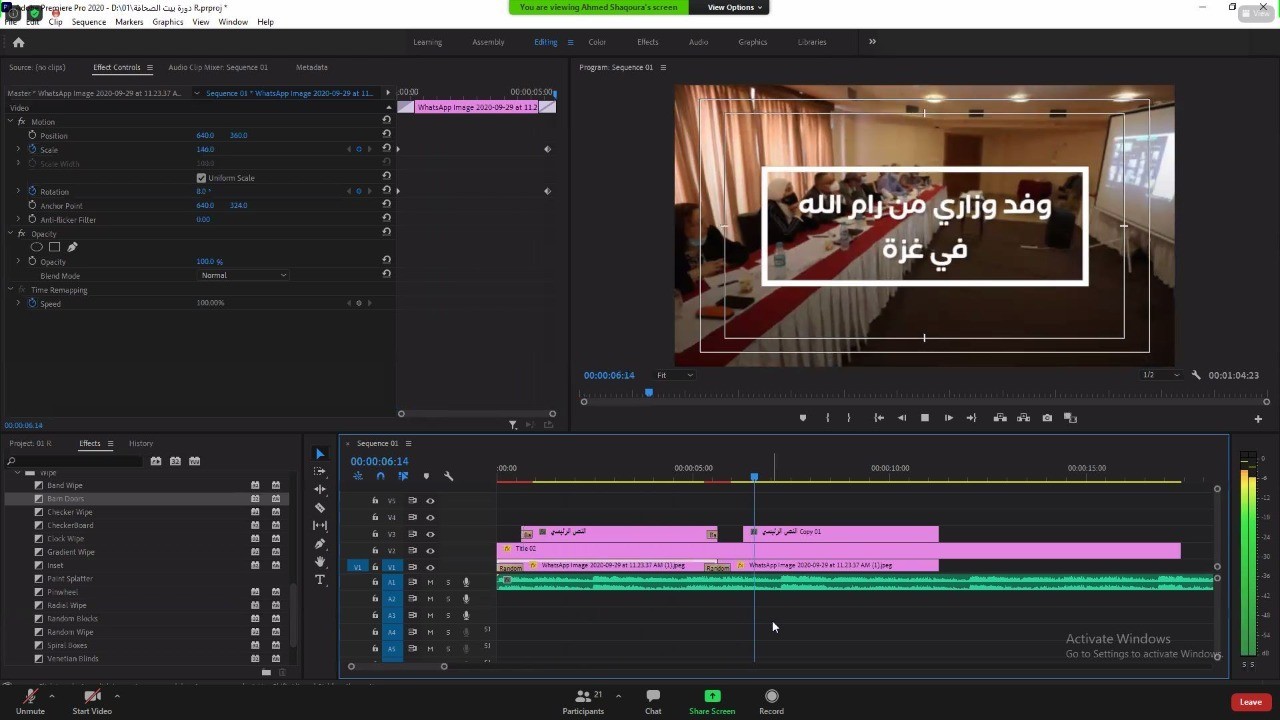Pick the Hand tool
Viewport: 1280px width, 720px height.
(x=320, y=562)
